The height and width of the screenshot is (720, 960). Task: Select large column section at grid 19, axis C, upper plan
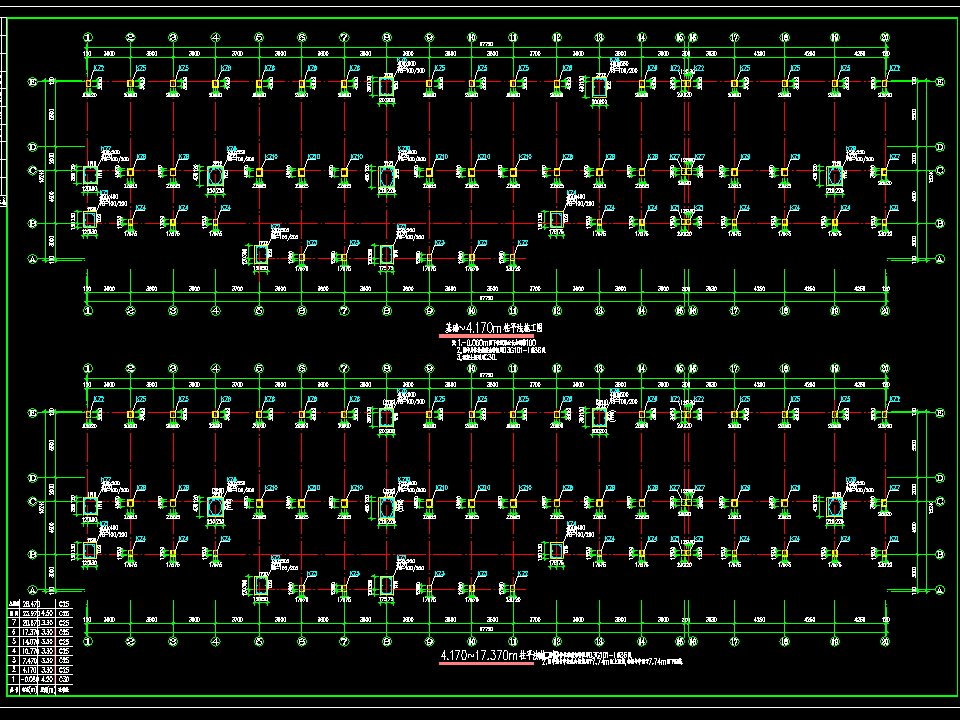coord(835,175)
